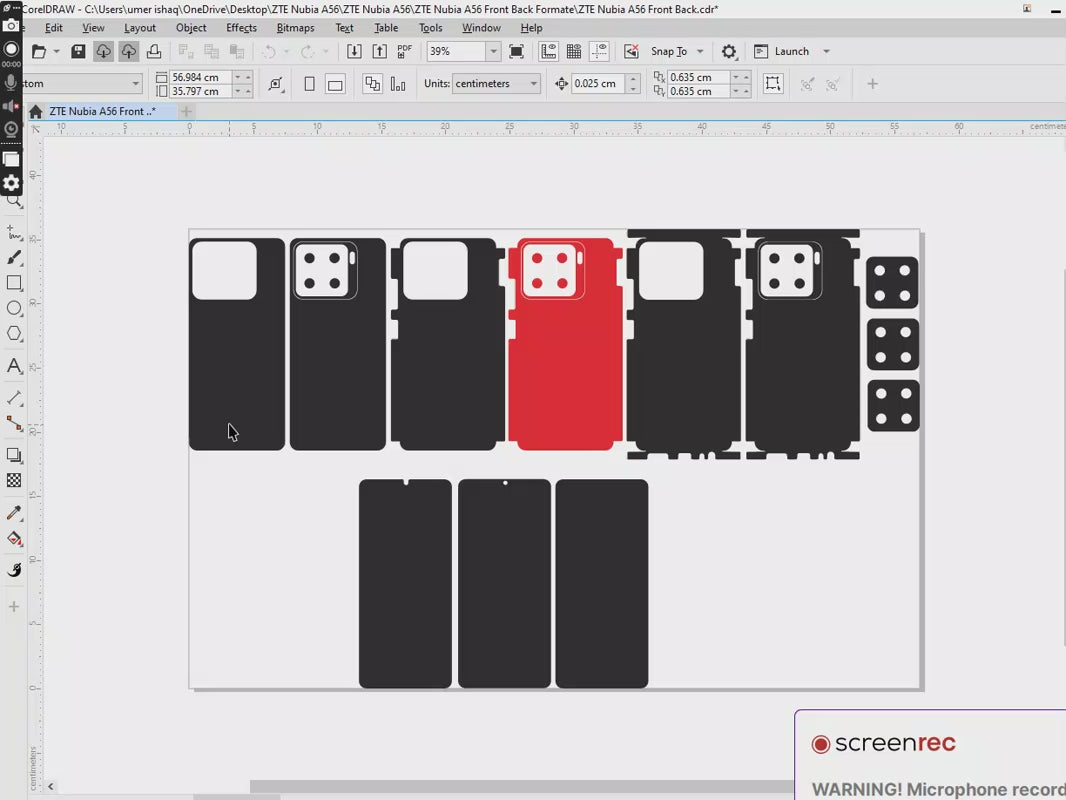Click the nudge distance input field
Image resolution: width=1066 pixels, height=800 pixels.
click(x=597, y=84)
